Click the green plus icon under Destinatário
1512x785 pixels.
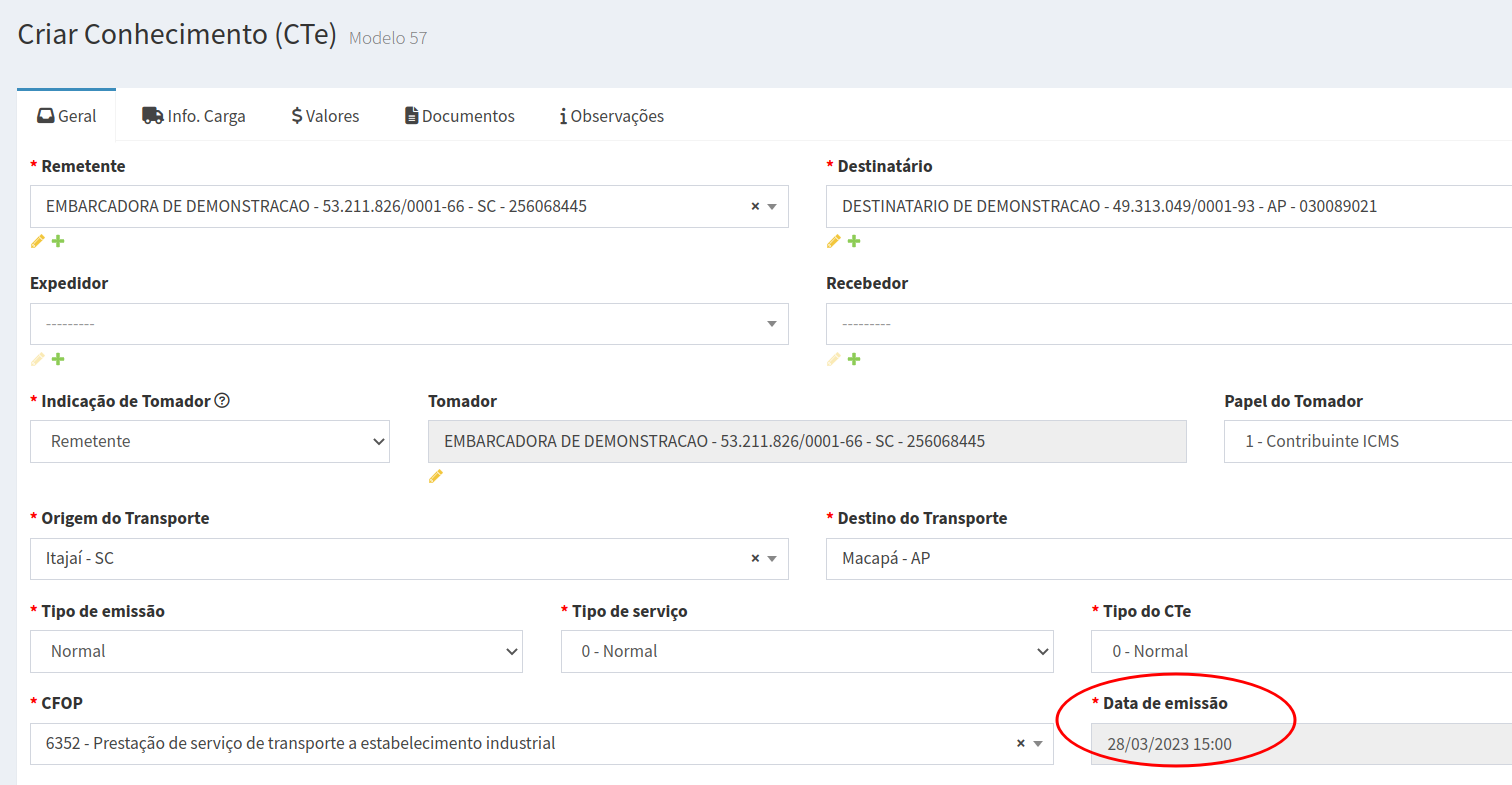854,241
